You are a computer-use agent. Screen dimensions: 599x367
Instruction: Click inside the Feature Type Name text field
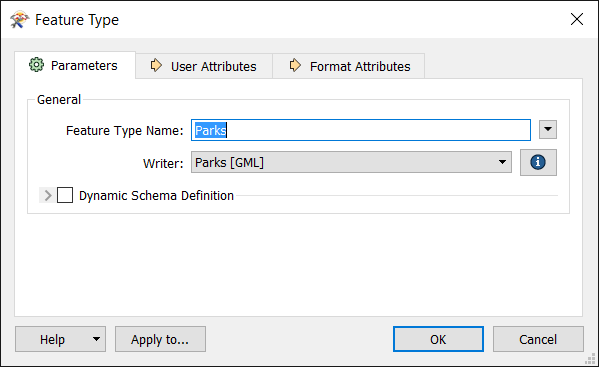tap(361, 130)
